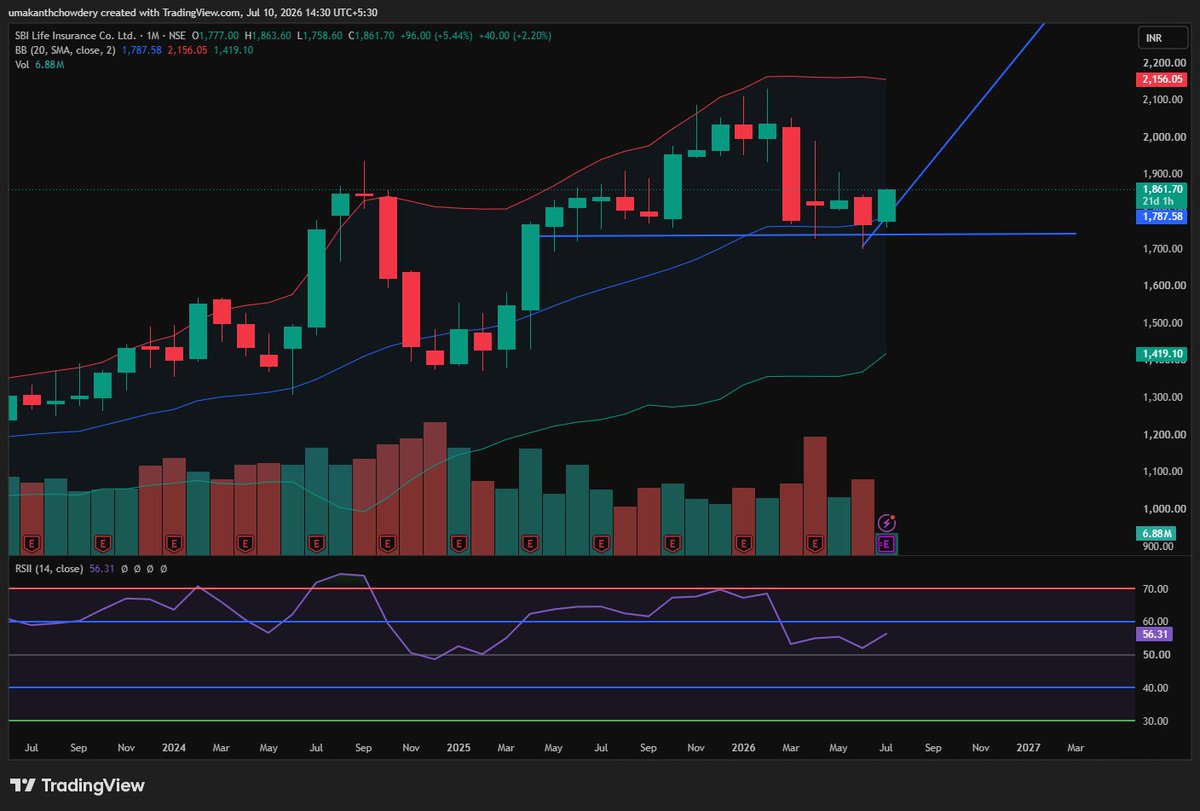Viewport: 1200px width, 811px height.
Task: Open the January 2026 earnings marker
Action: click(744, 543)
